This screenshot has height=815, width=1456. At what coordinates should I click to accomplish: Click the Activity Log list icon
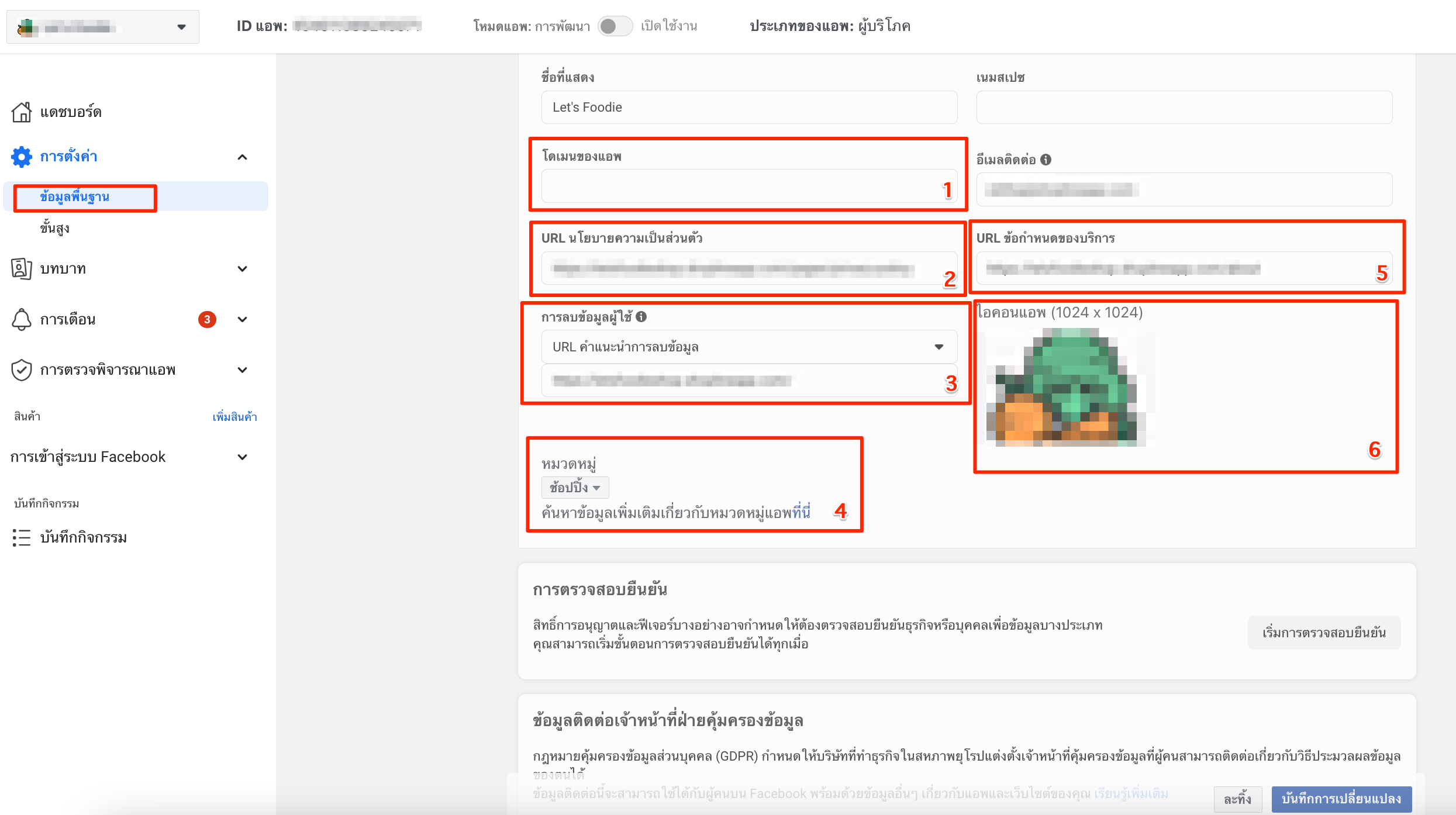point(22,537)
